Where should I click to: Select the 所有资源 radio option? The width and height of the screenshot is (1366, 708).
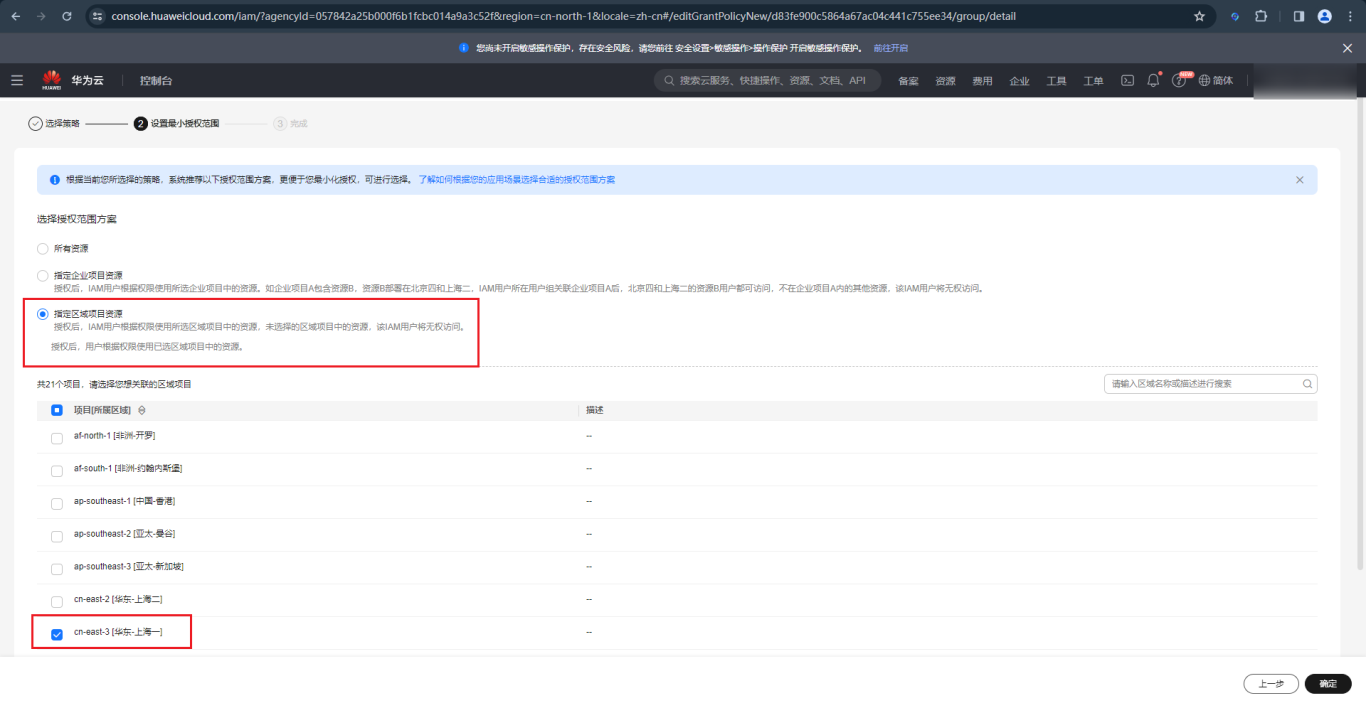(x=42, y=248)
